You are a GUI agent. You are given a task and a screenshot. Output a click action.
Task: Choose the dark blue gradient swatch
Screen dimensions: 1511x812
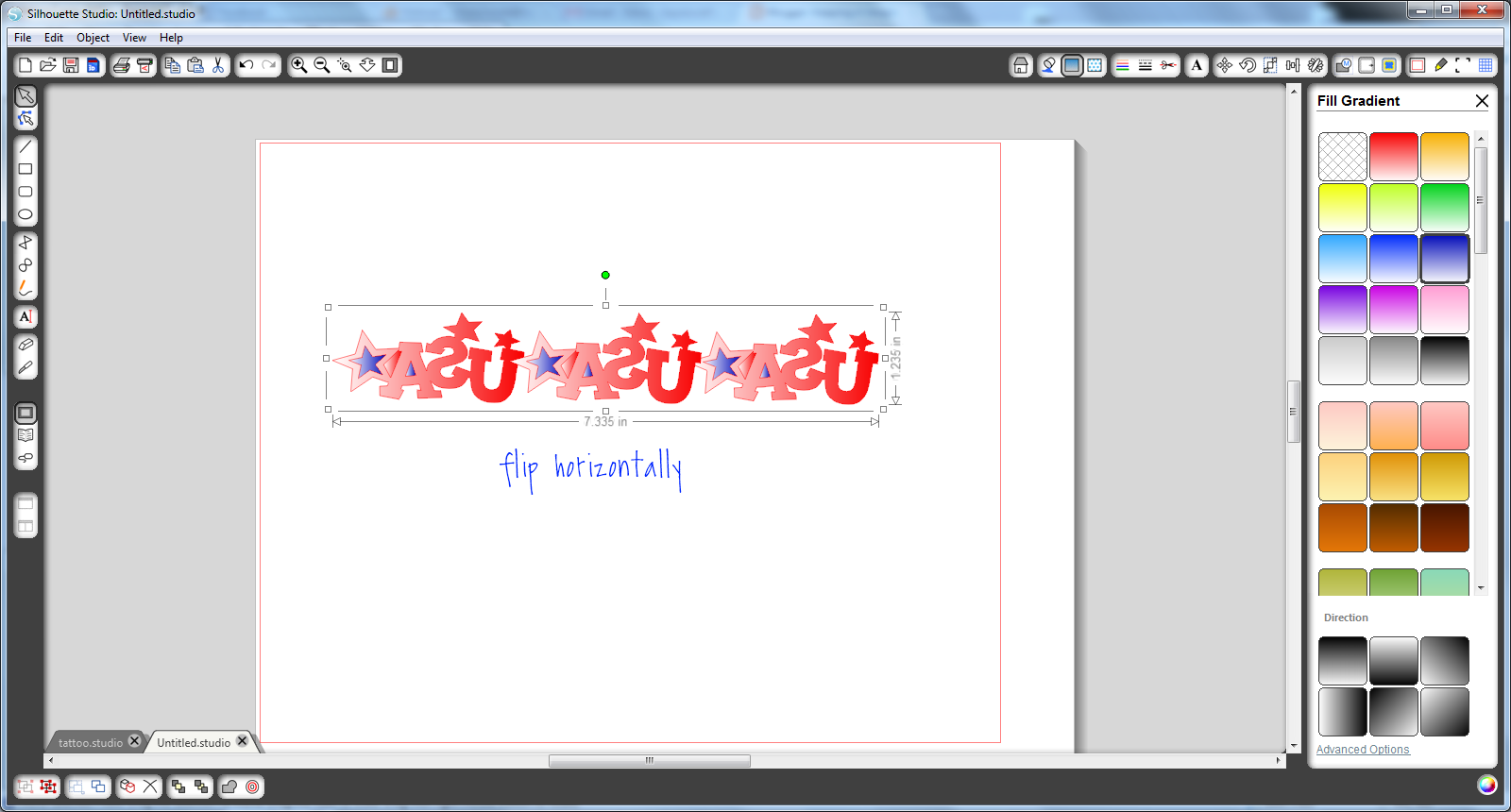click(1445, 259)
